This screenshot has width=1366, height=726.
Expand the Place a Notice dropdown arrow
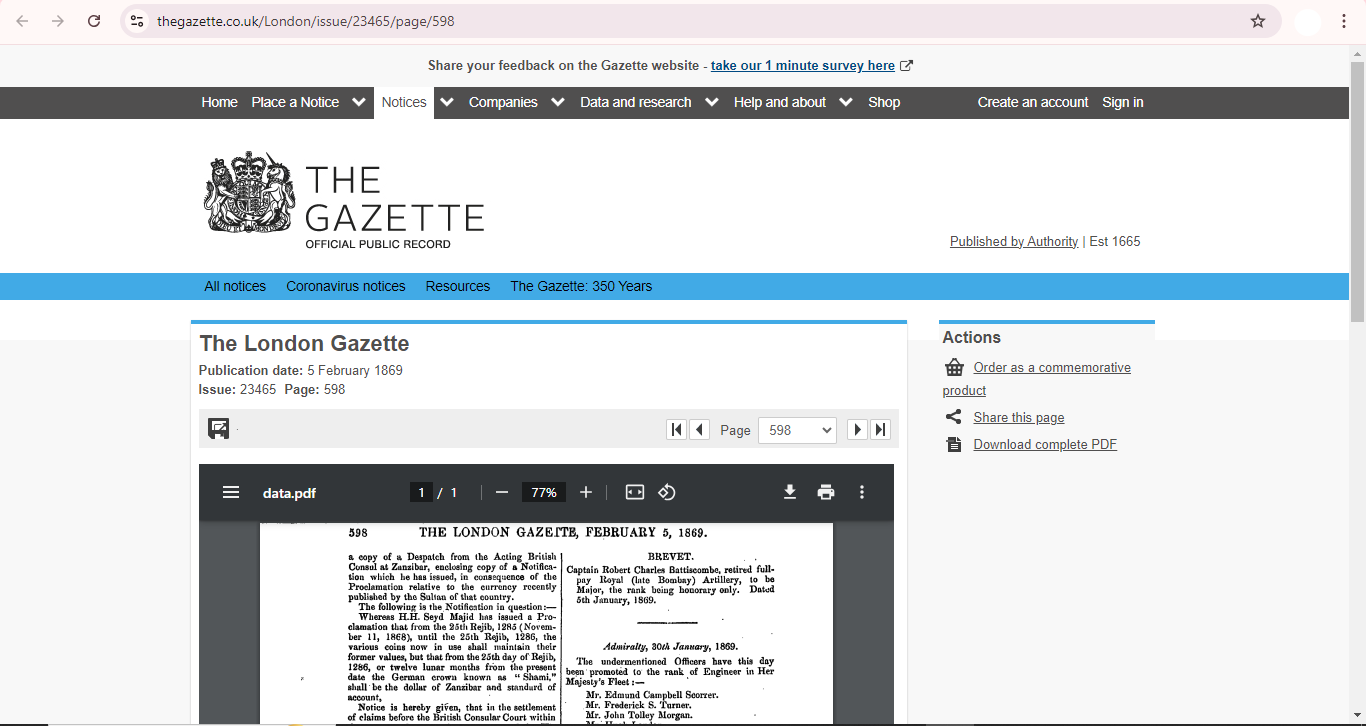(x=358, y=102)
